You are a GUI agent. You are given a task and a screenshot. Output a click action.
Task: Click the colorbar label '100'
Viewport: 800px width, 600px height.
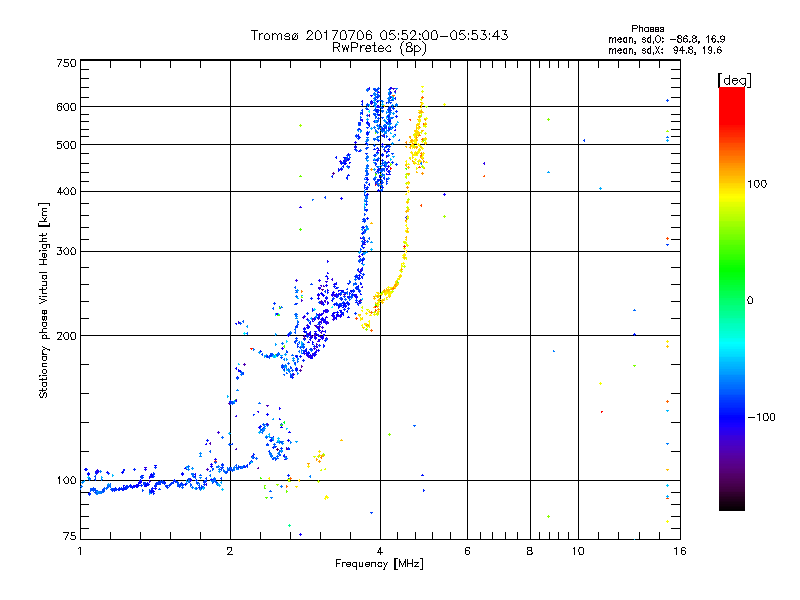coord(757,184)
